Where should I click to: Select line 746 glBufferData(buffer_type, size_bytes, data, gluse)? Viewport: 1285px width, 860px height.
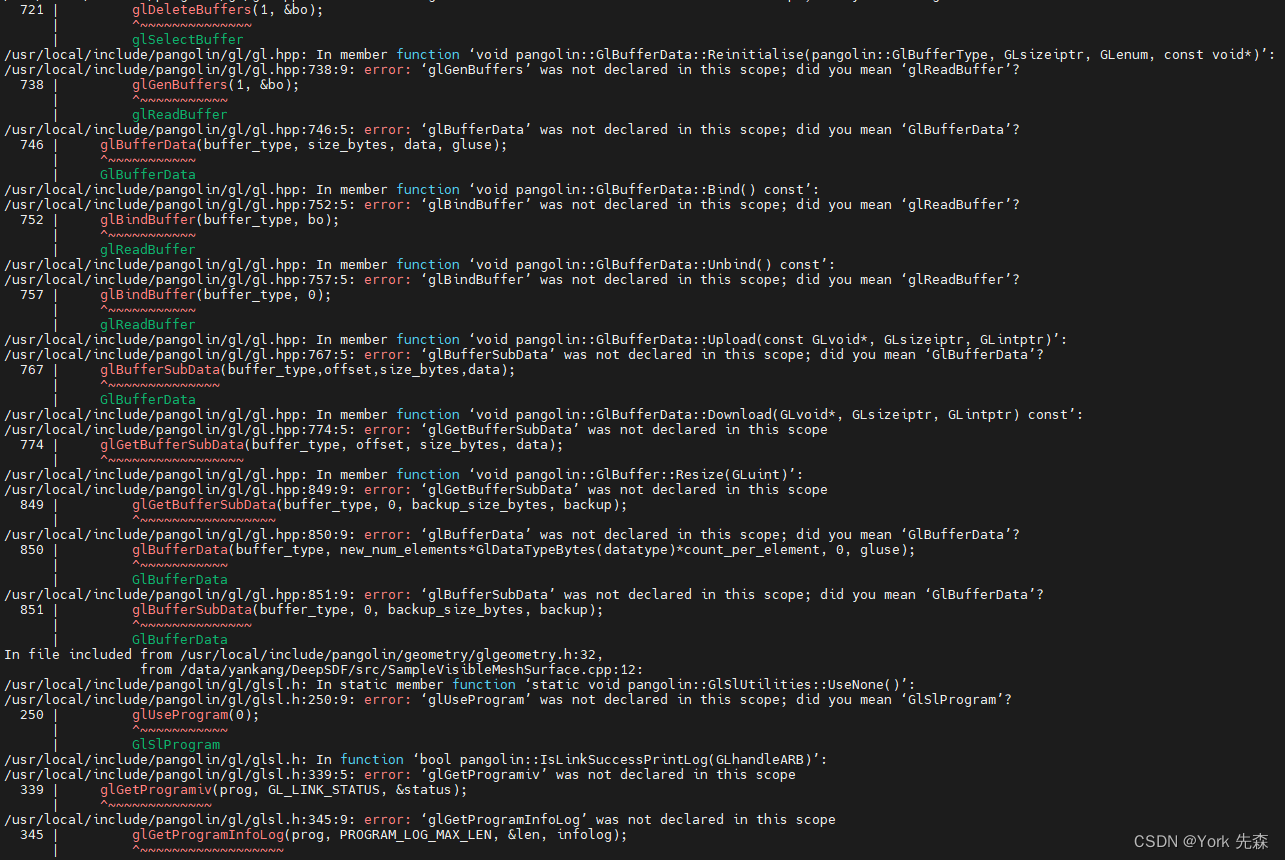click(x=303, y=144)
